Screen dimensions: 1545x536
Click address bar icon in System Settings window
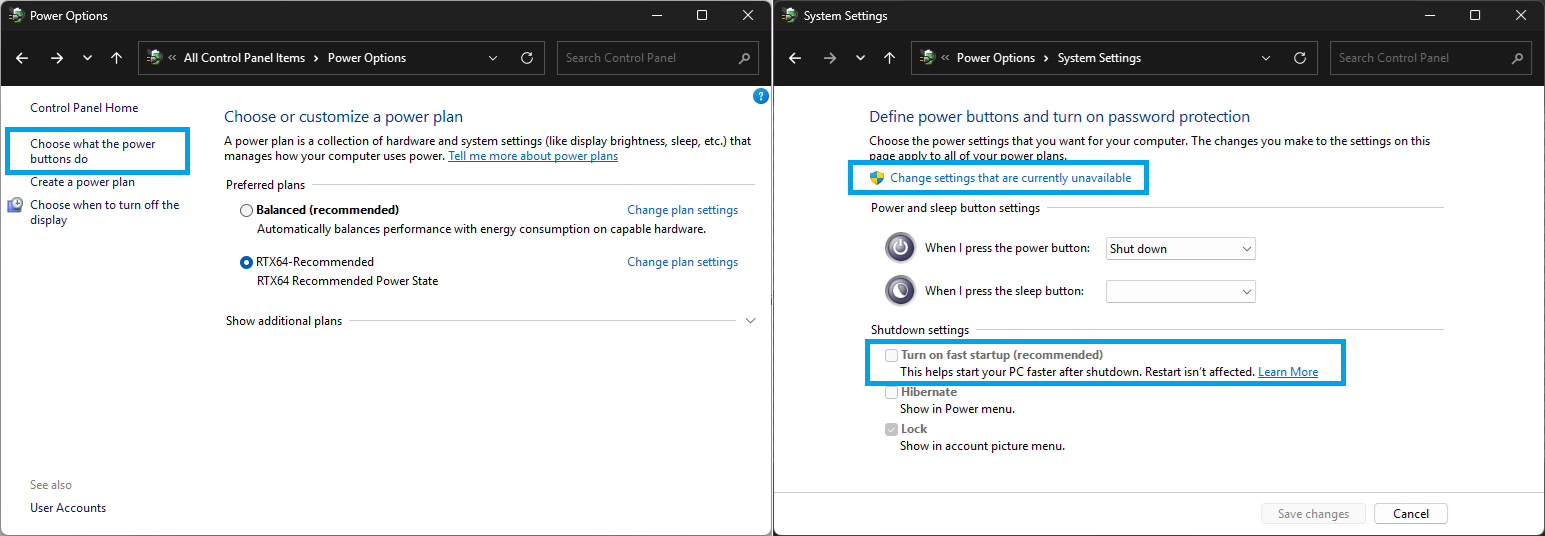click(927, 58)
